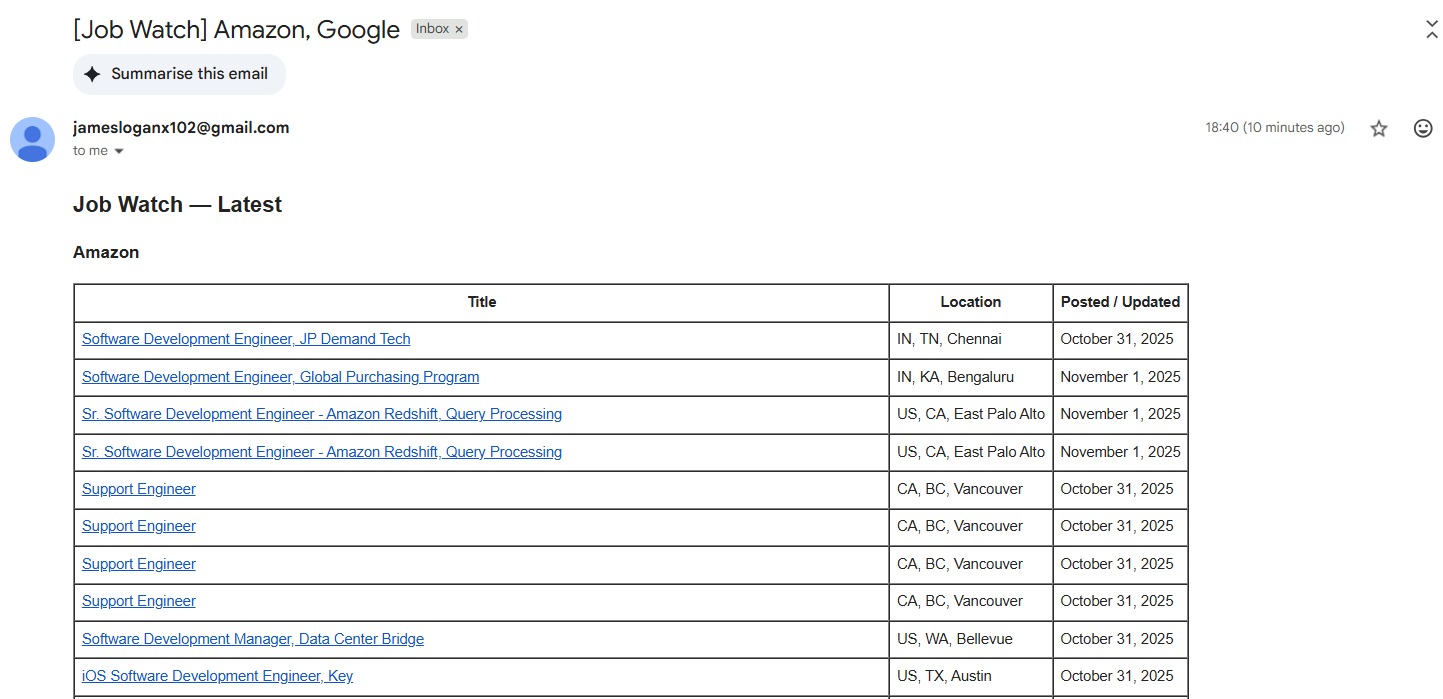This screenshot has width=1443, height=699.
Task: Click the "US, TX, Austin" location cell
Action: point(971,677)
